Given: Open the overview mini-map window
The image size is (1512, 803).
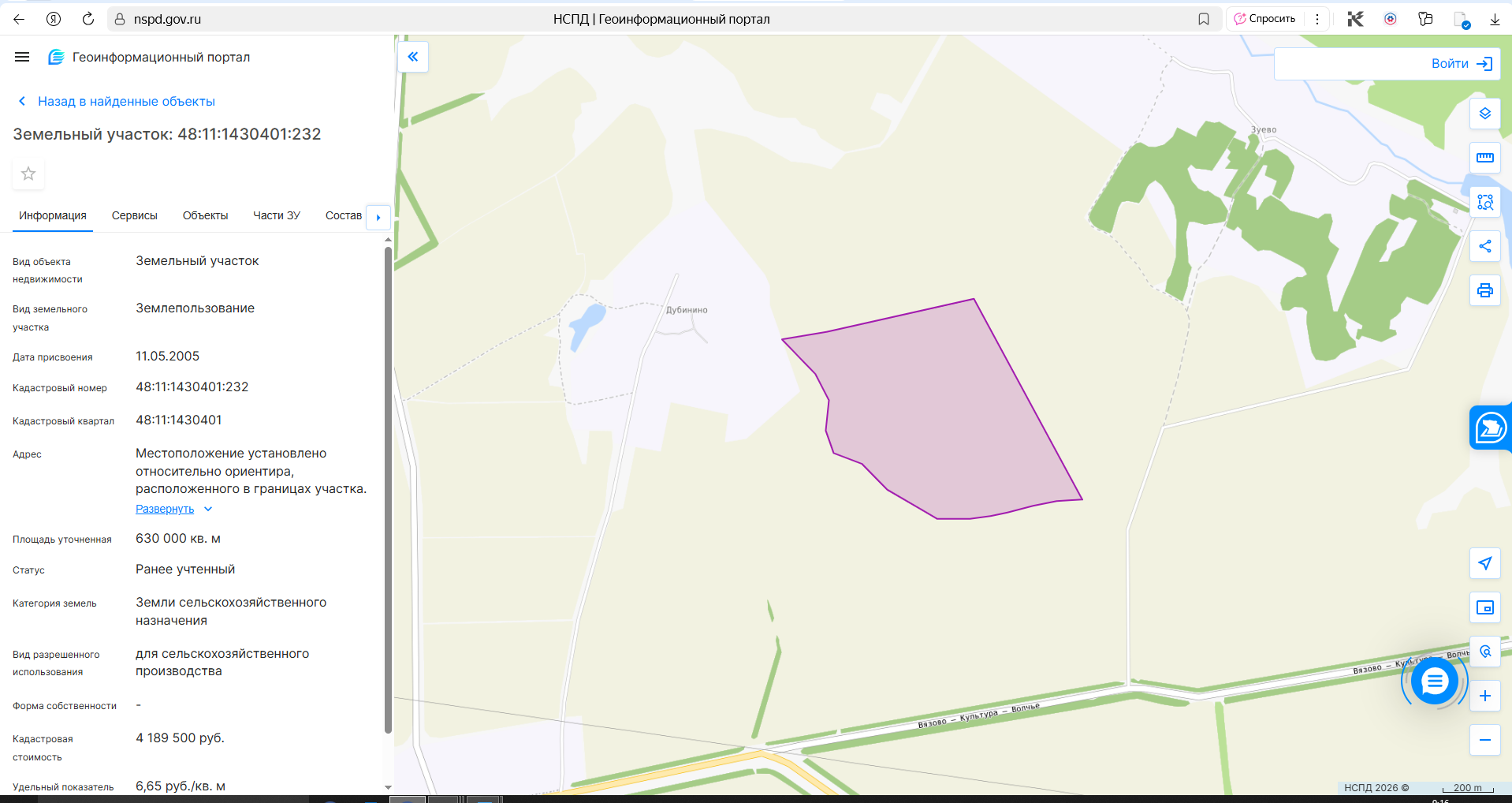Looking at the screenshot, I should pos(1484,607).
